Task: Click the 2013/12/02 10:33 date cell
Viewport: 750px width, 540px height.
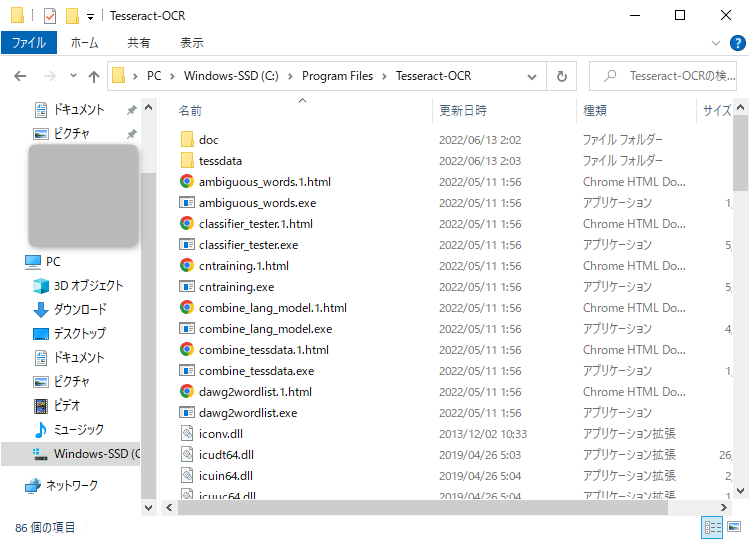Action: pyautogui.click(x=483, y=434)
